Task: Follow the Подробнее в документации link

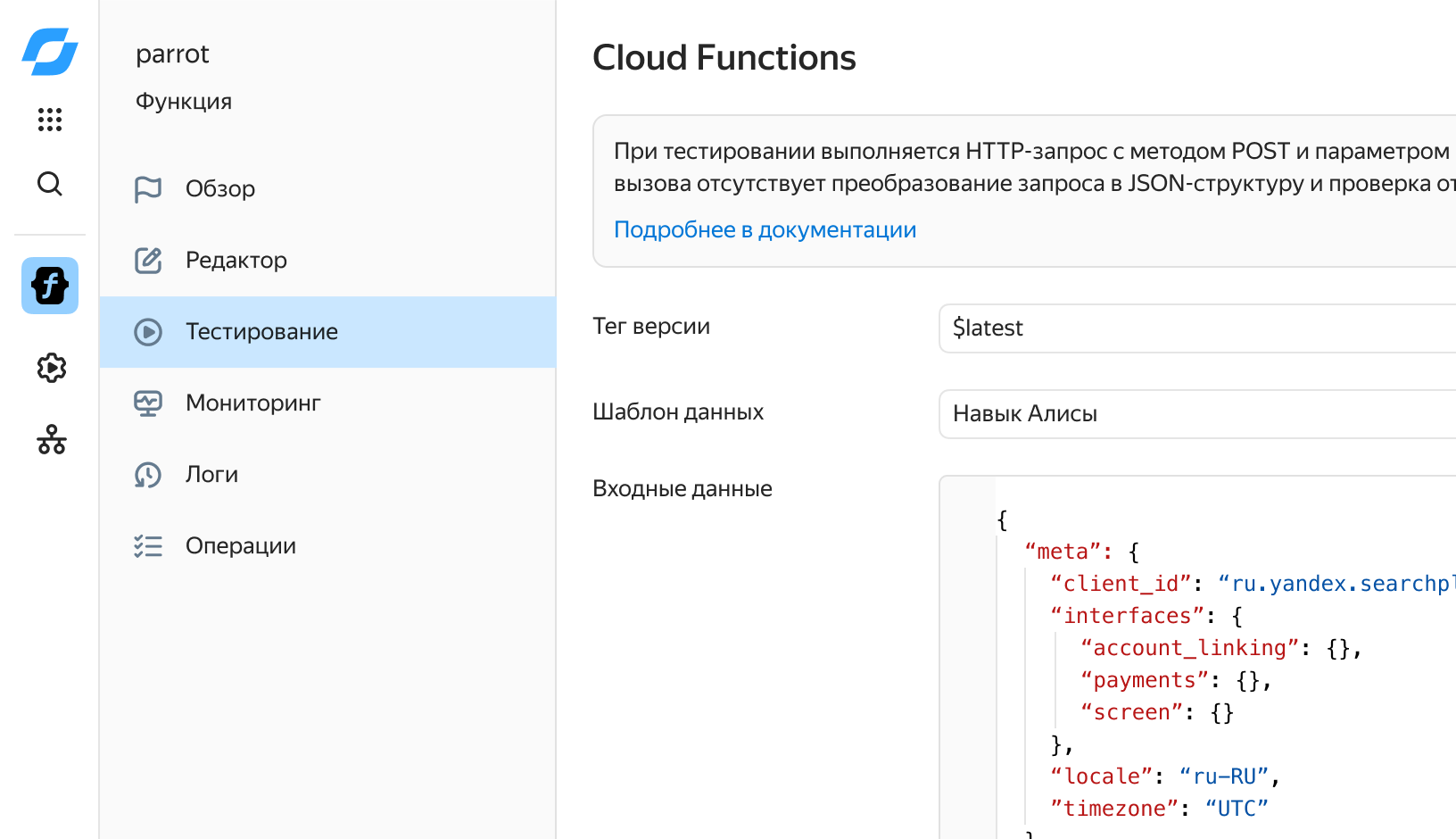Action: coord(765,230)
